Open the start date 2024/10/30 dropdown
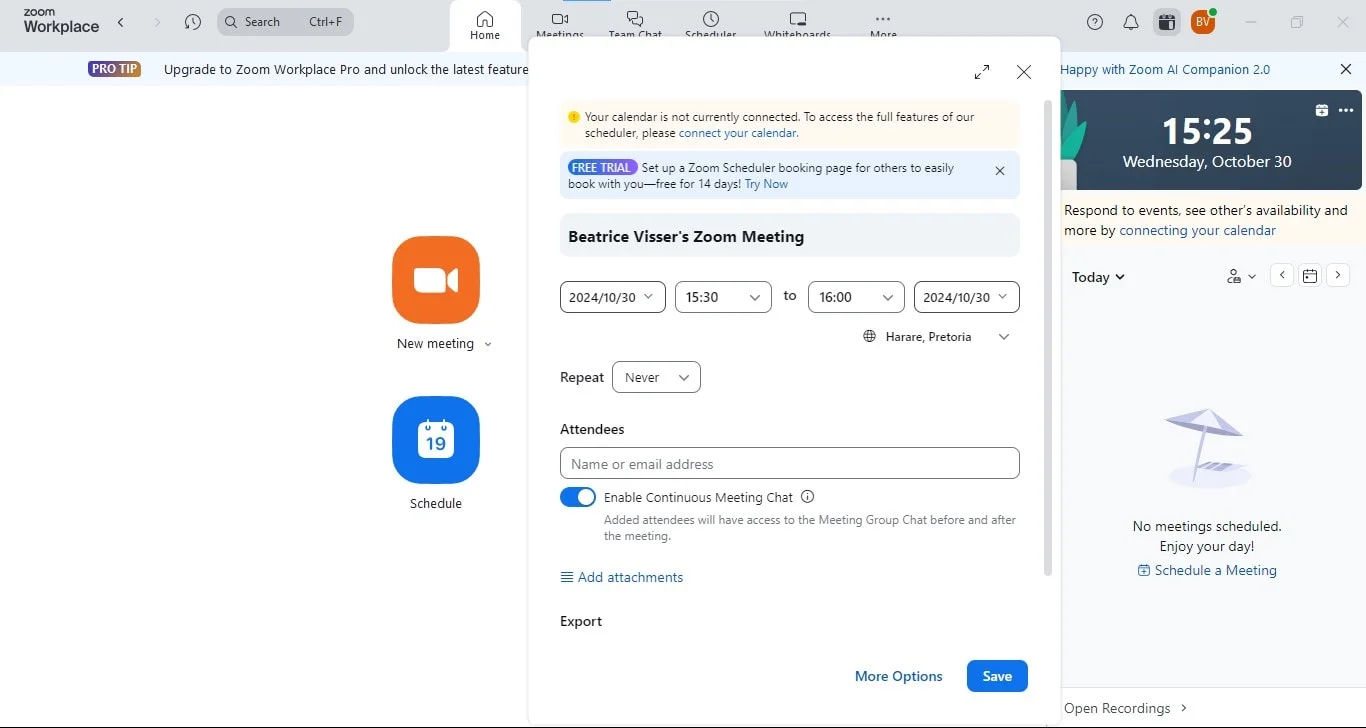 (613, 297)
